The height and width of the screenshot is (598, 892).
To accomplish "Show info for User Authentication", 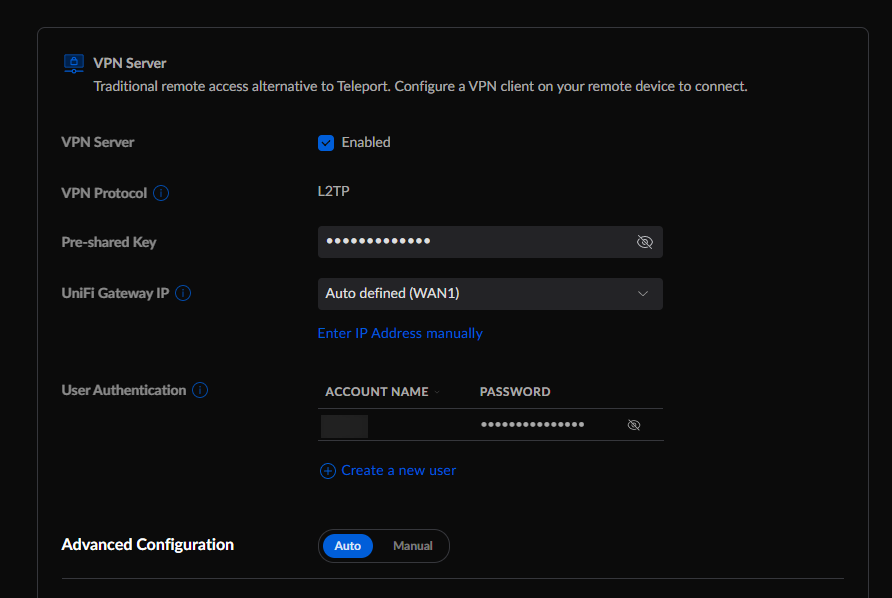I will [200, 390].
